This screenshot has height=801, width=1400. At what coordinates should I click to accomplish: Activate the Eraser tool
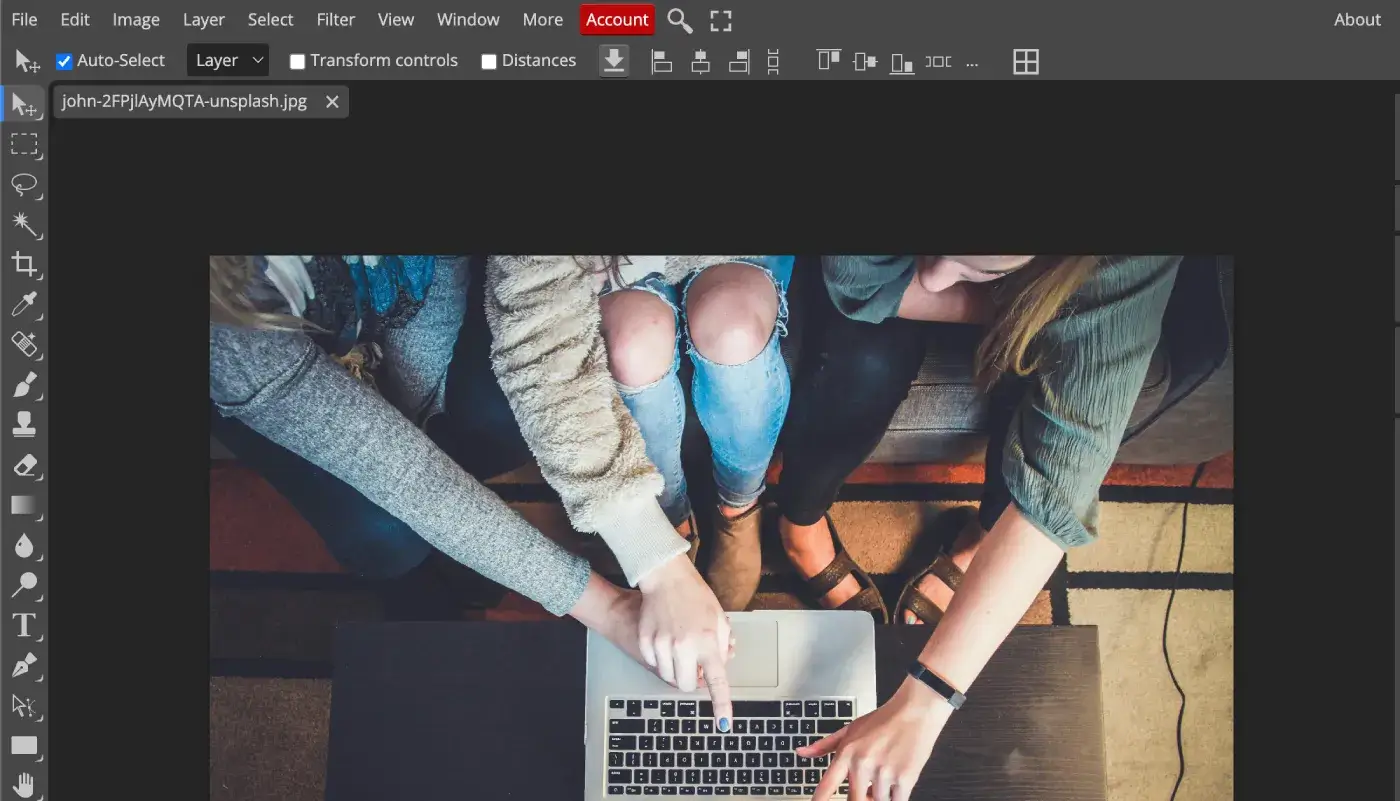[x=25, y=465]
